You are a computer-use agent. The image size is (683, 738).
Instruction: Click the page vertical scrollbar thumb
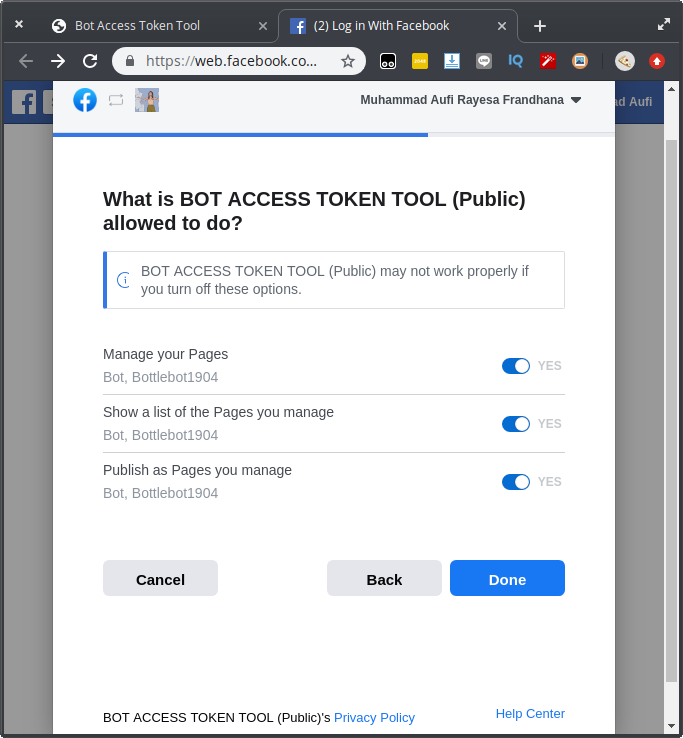671,409
